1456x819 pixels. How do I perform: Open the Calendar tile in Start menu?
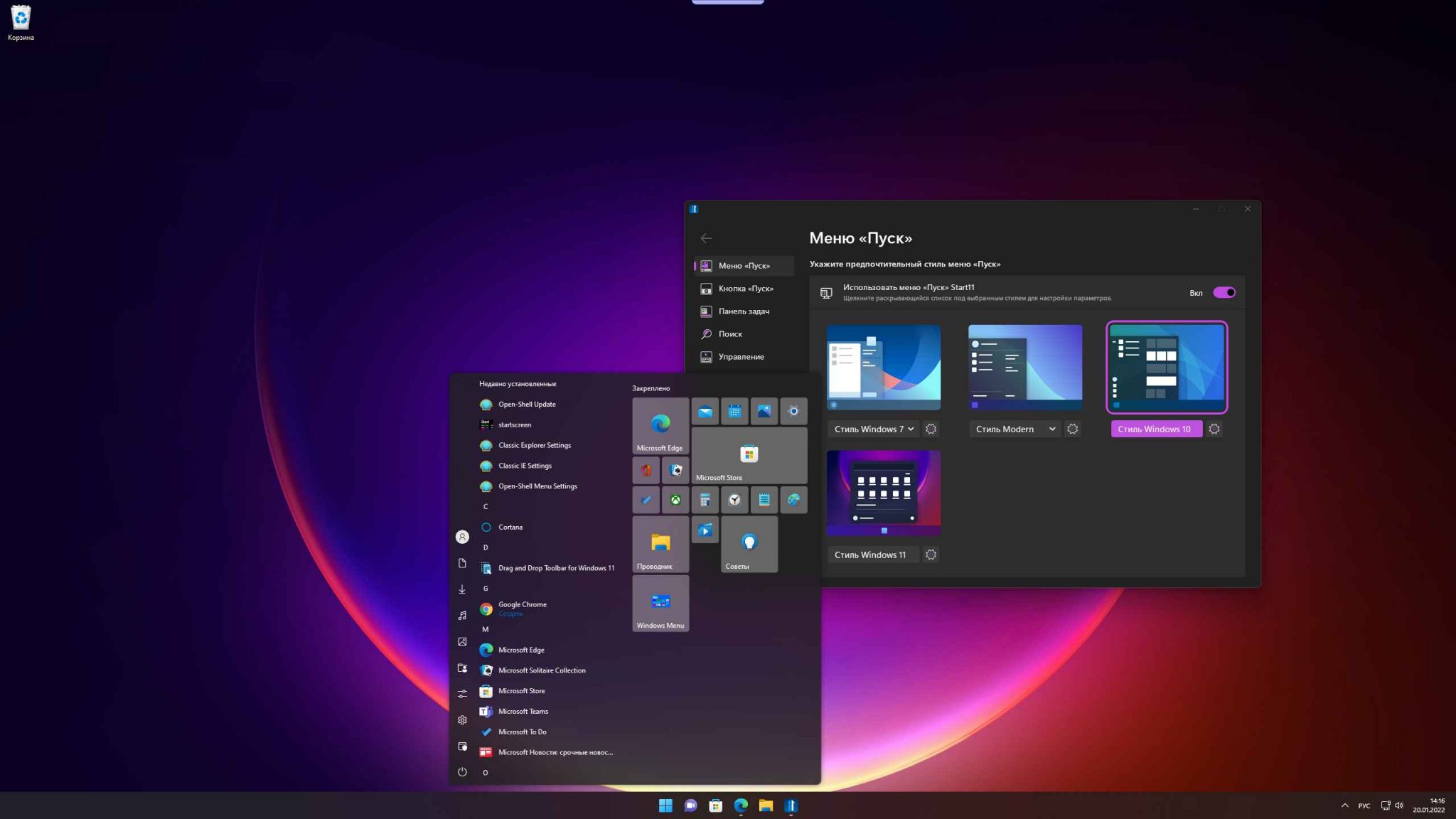[734, 411]
